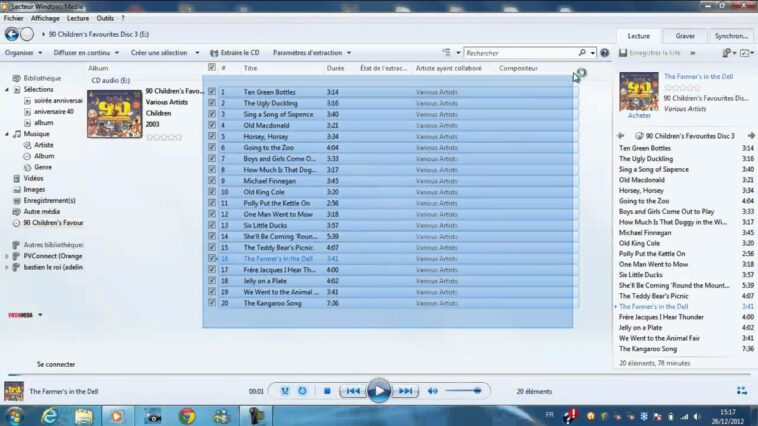Open the Vidéos library
Image resolution: width=758 pixels, height=426 pixels.
pyautogui.click(x=33, y=178)
